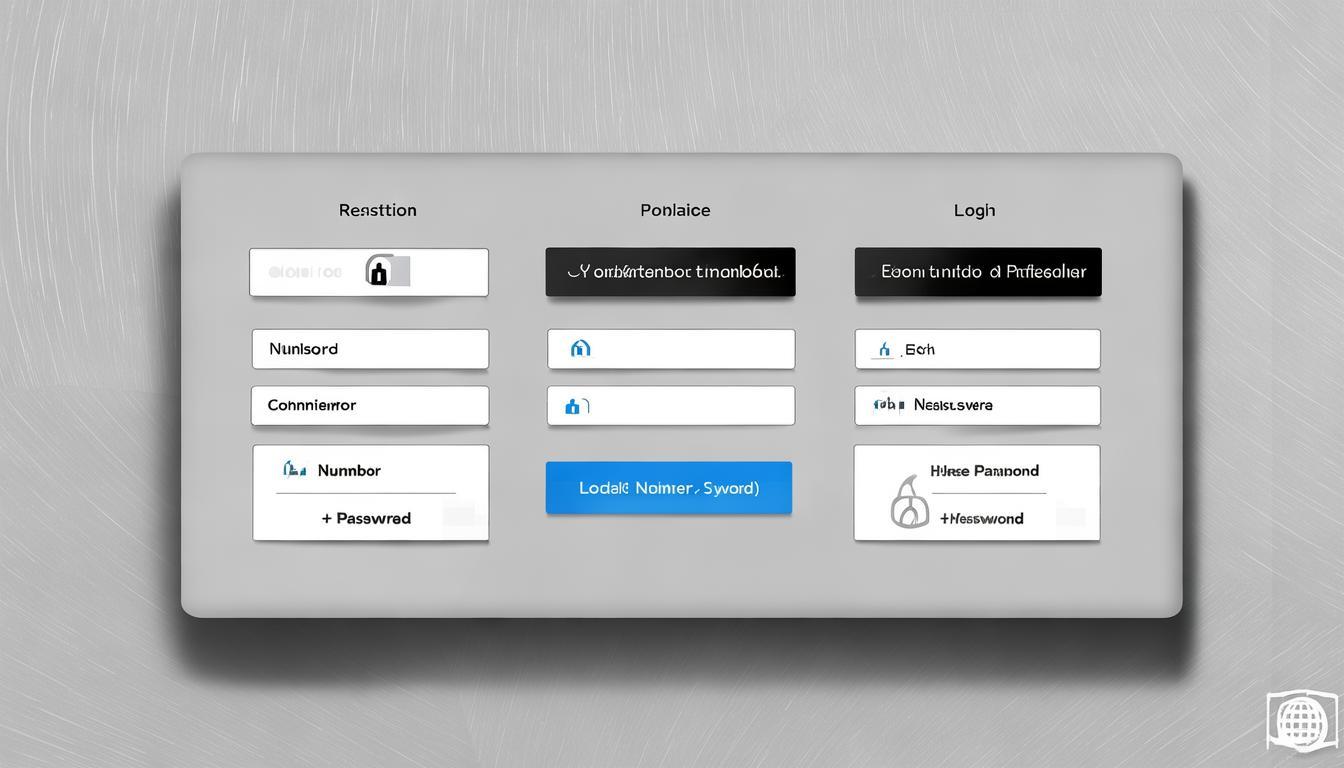This screenshot has height=768, width=1344.
Task: Click into the Connnierror input field
Action: 370,406
